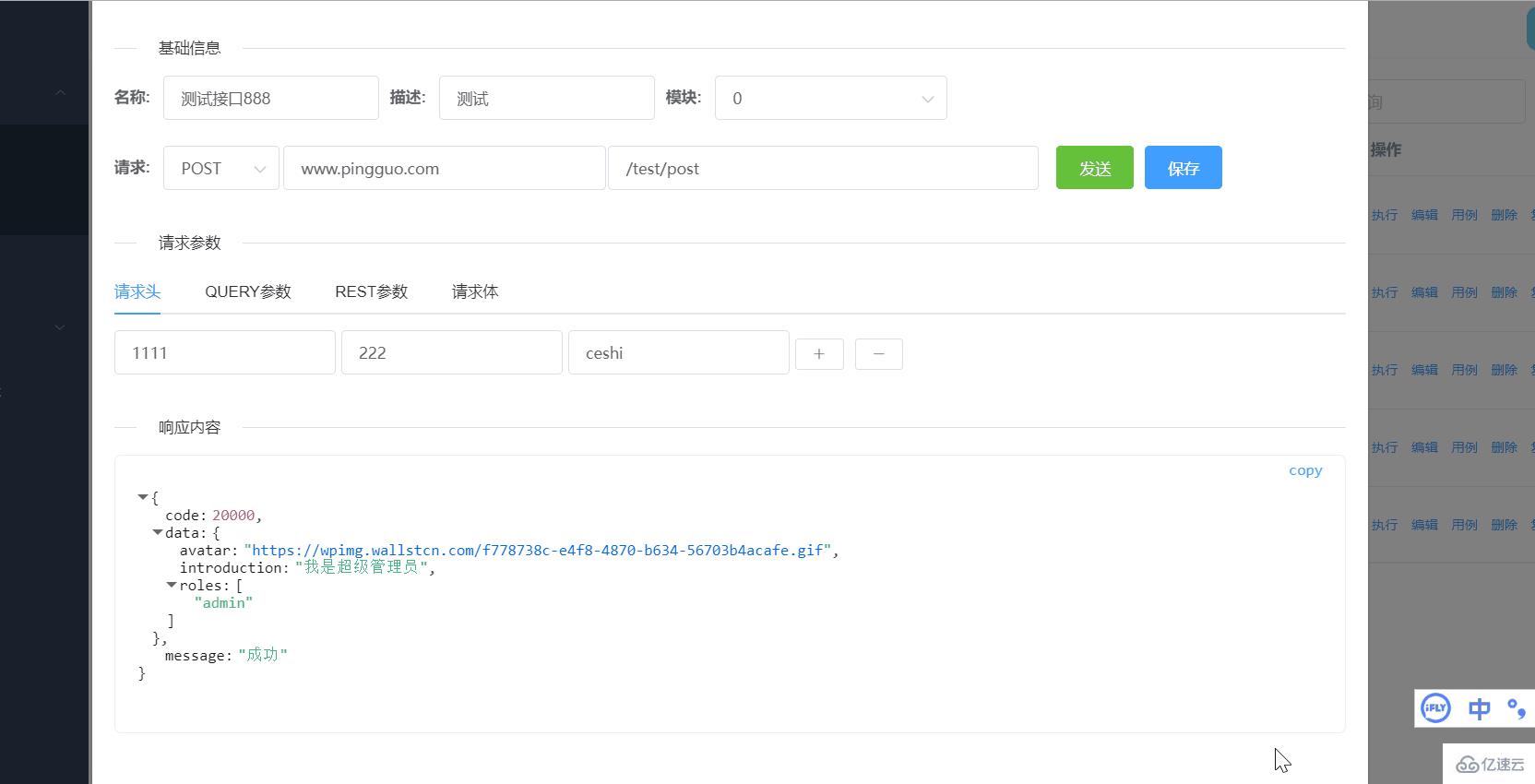Click the introduction value "我是超级管理员"
Screen dimensions: 1535x784
362,567
